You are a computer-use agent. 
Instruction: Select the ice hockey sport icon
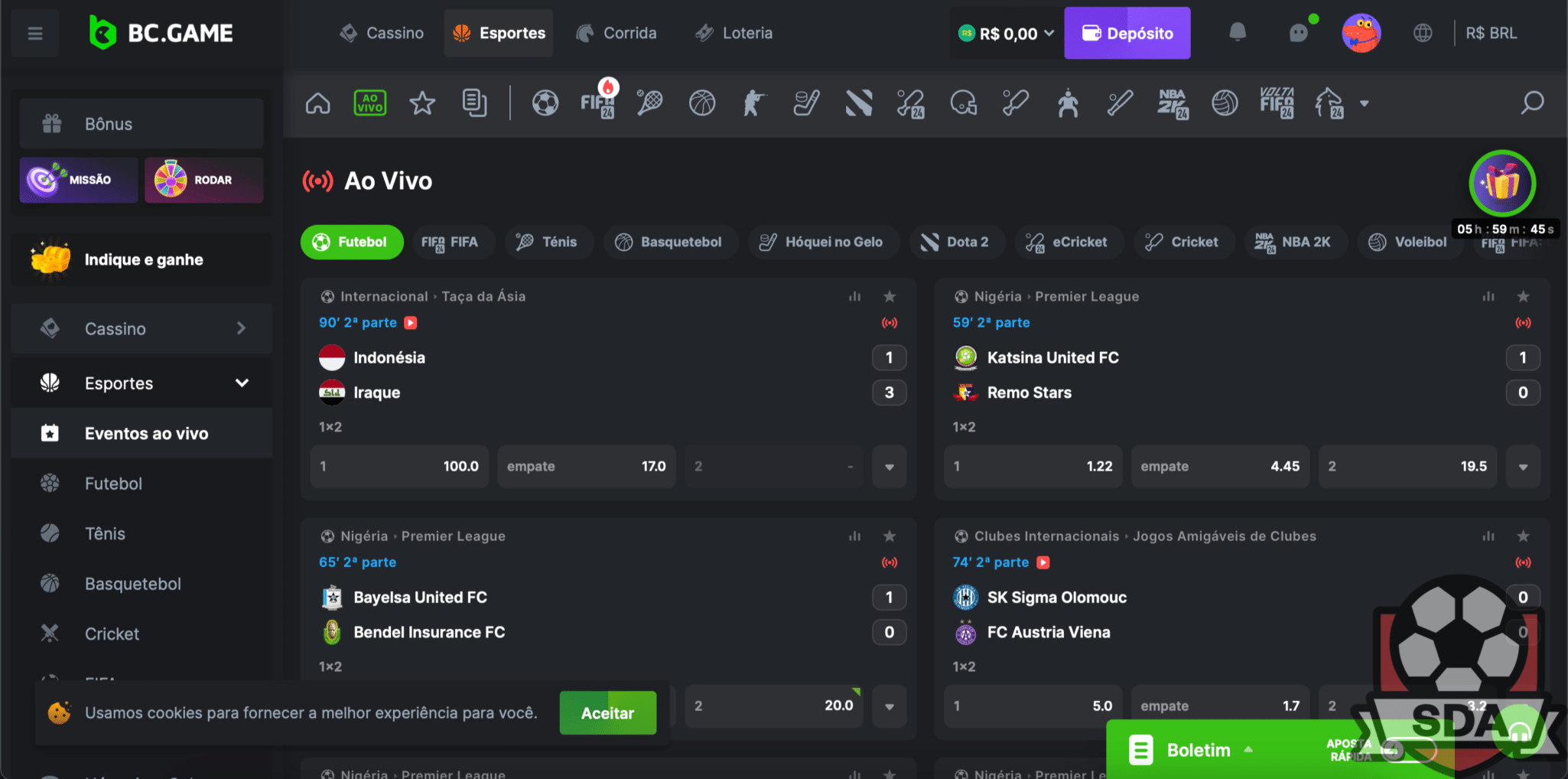tap(806, 103)
